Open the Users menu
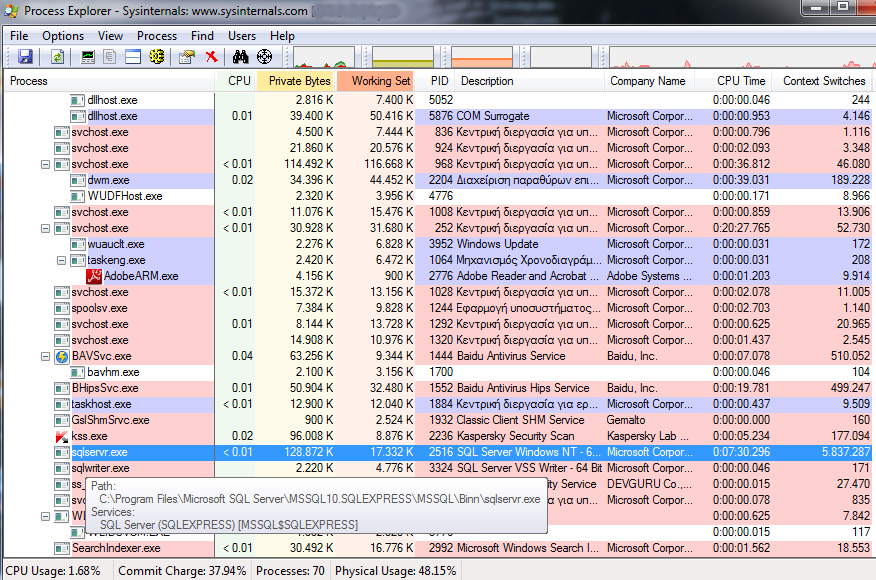The image size is (876, 580). [x=242, y=36]
